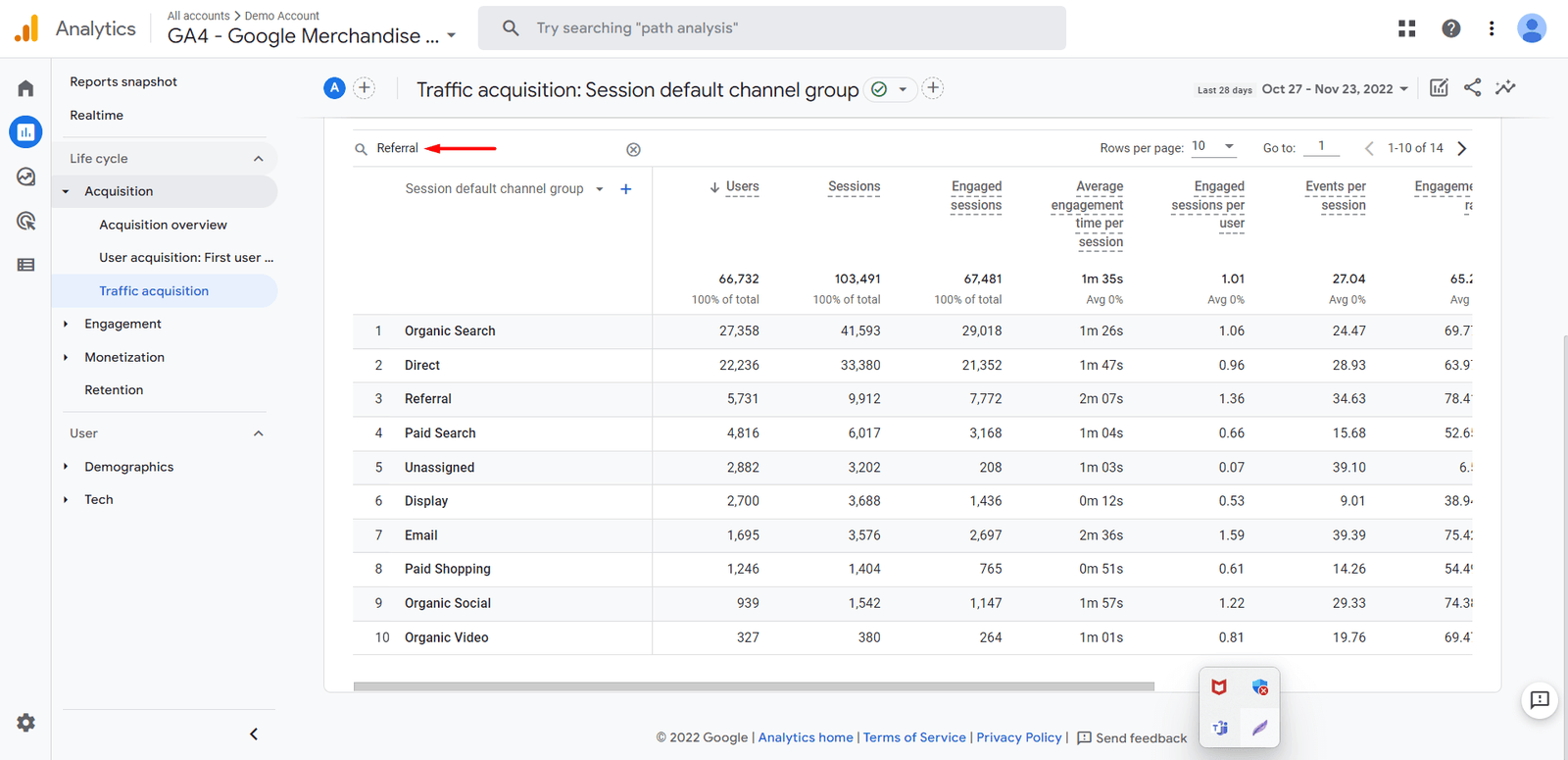Select the Reports icon in left rail
The height and width of the screenshot is (760, 1568).
(25, 131)
